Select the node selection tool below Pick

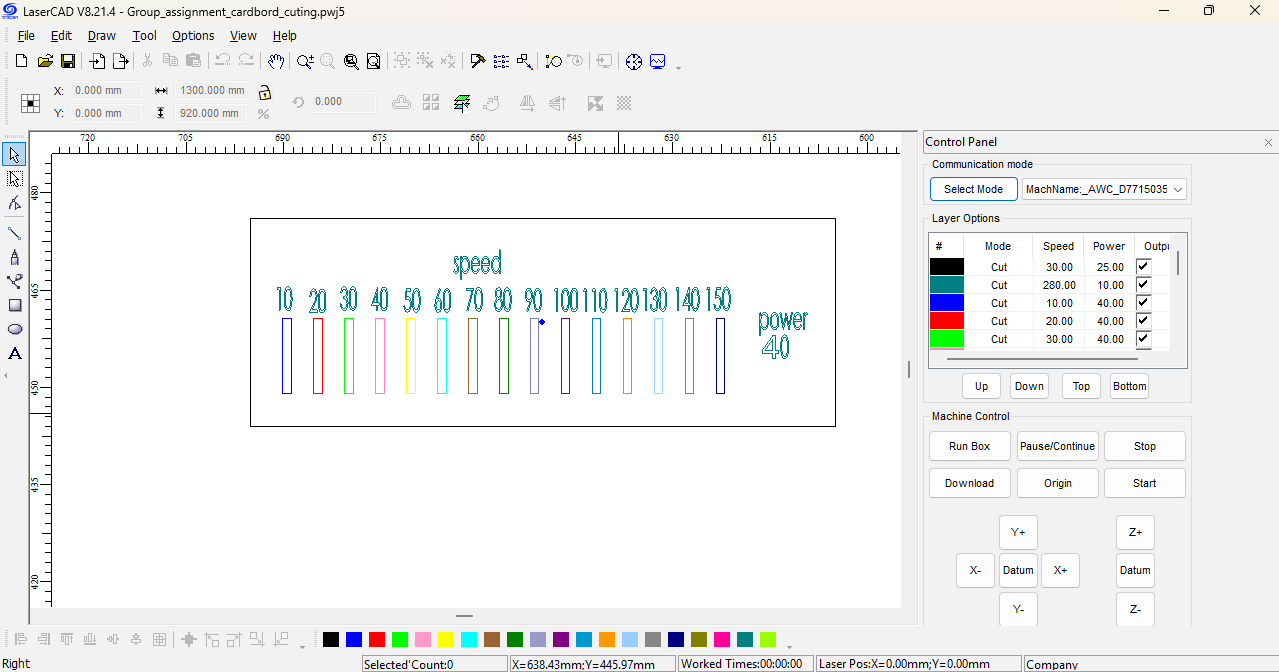point(14,179)
